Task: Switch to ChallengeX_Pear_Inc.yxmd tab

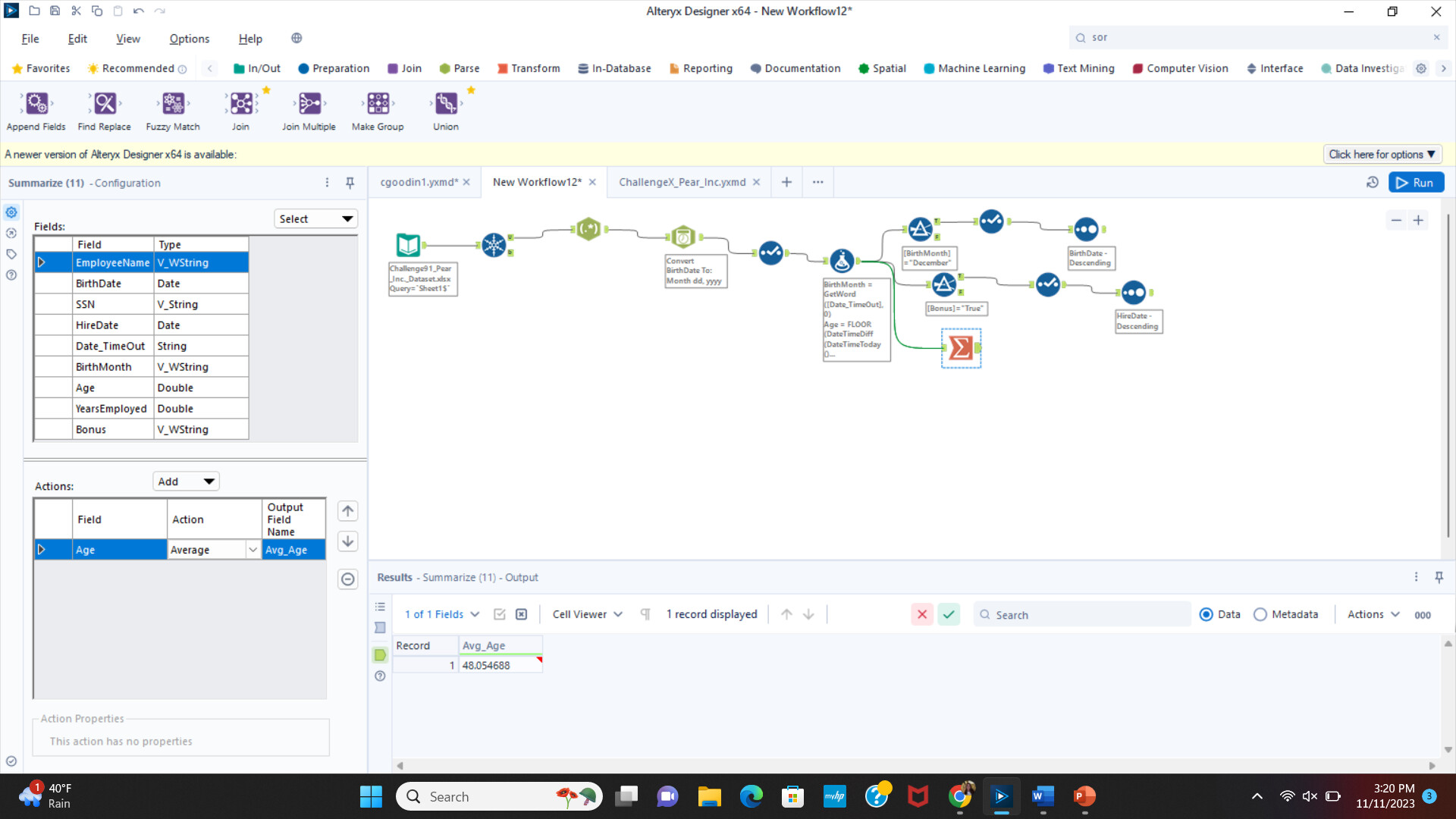Action: point(682,183)
